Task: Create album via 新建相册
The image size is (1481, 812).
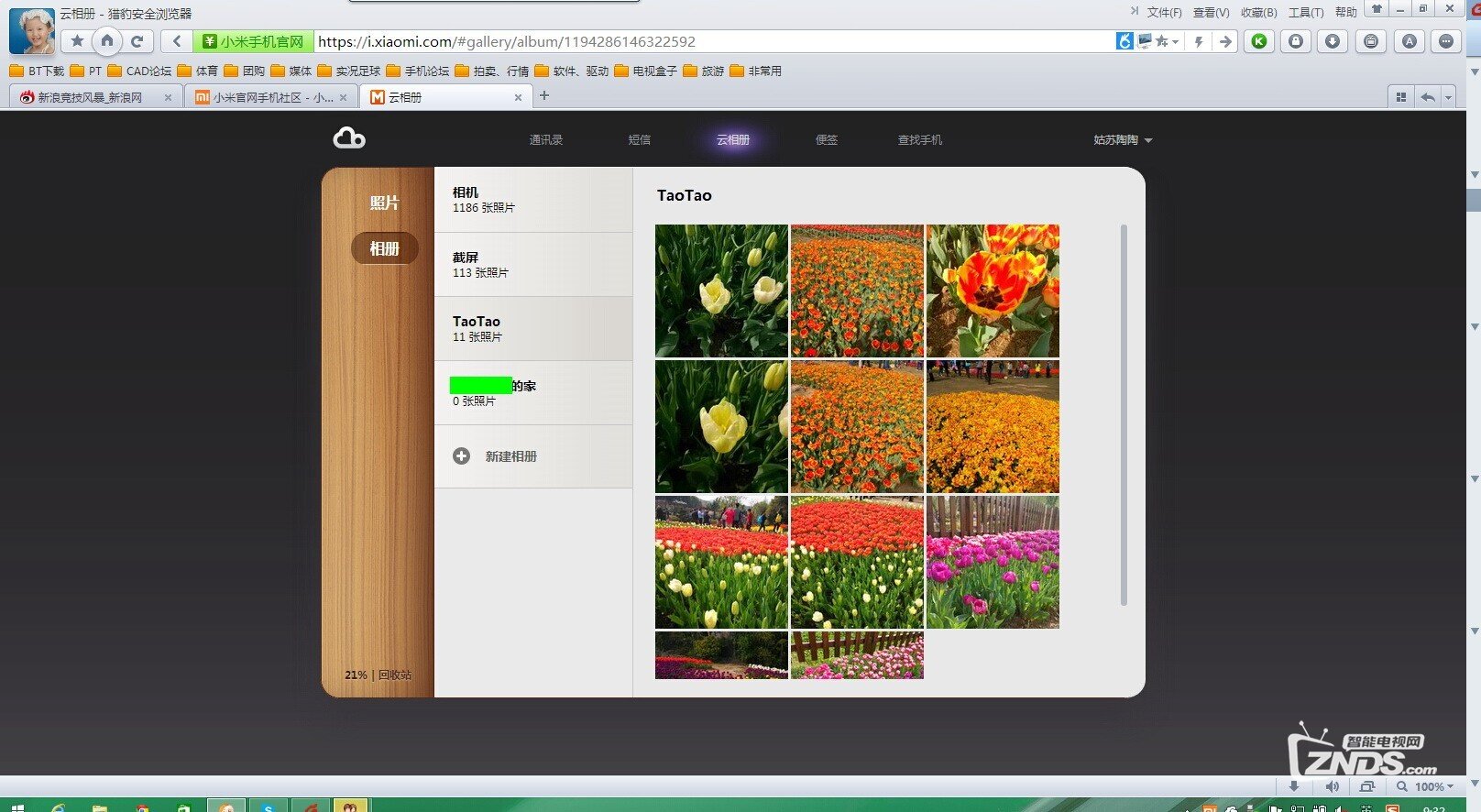Action: click(533, 456)
